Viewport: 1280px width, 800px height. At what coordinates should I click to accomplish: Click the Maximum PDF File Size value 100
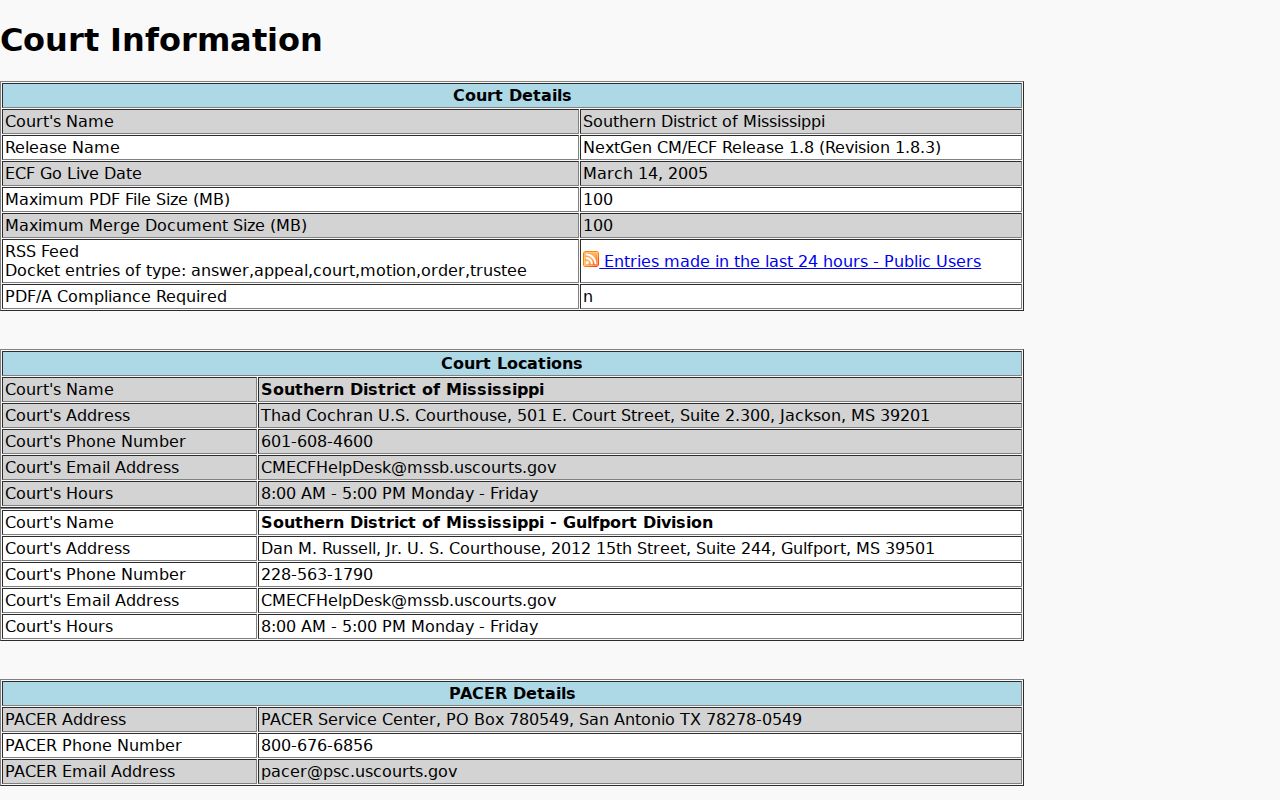tap(598, 199)
